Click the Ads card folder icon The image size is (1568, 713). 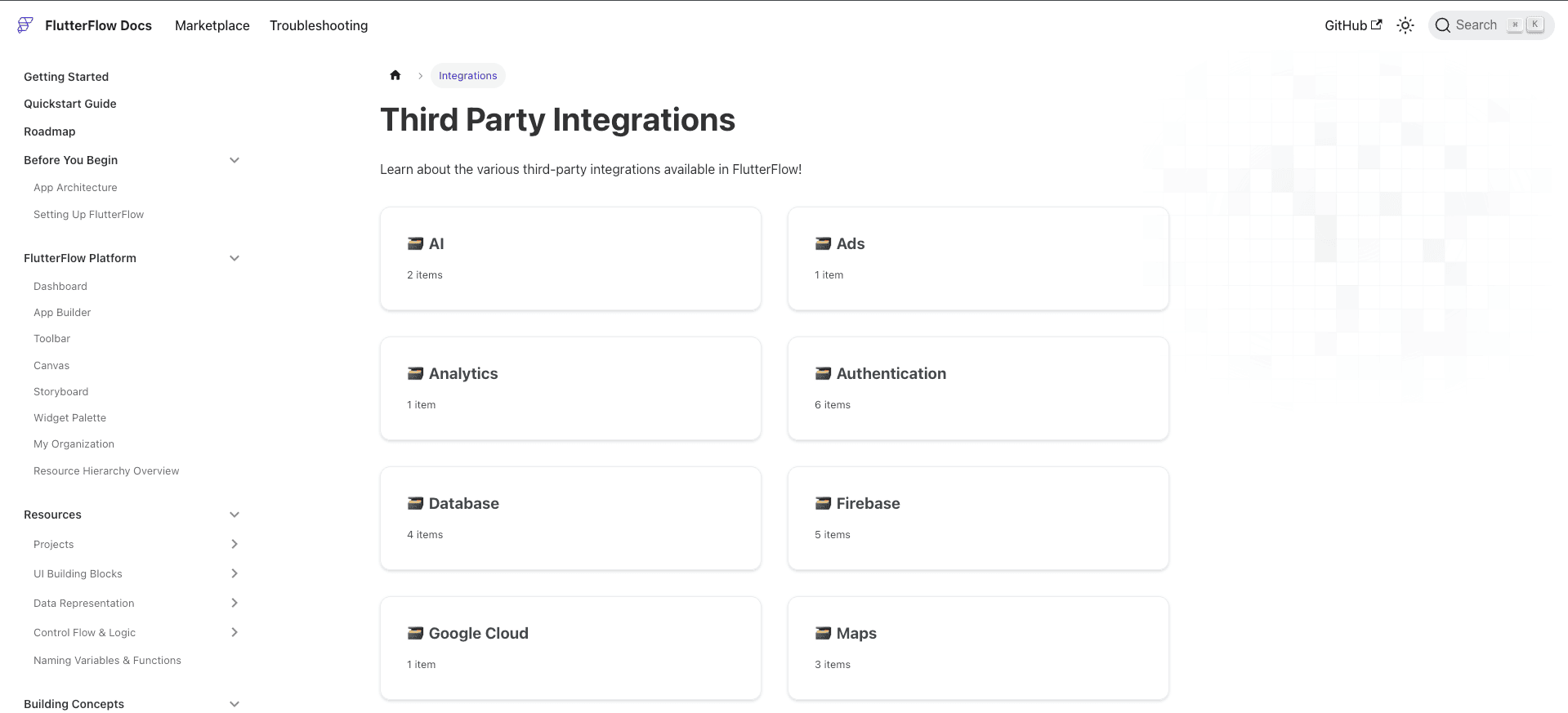point(823,243)
